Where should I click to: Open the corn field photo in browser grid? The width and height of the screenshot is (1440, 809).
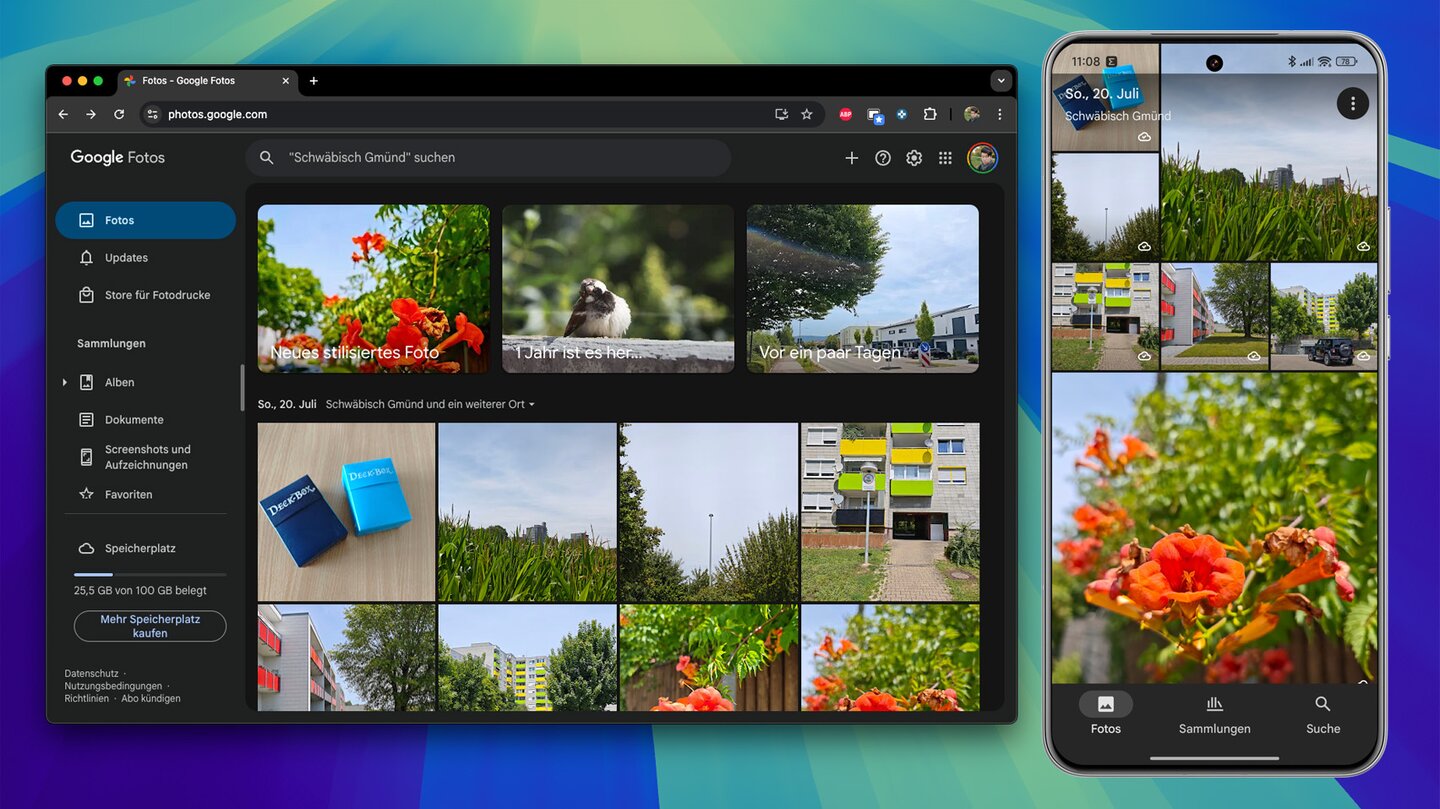(527, 512)
